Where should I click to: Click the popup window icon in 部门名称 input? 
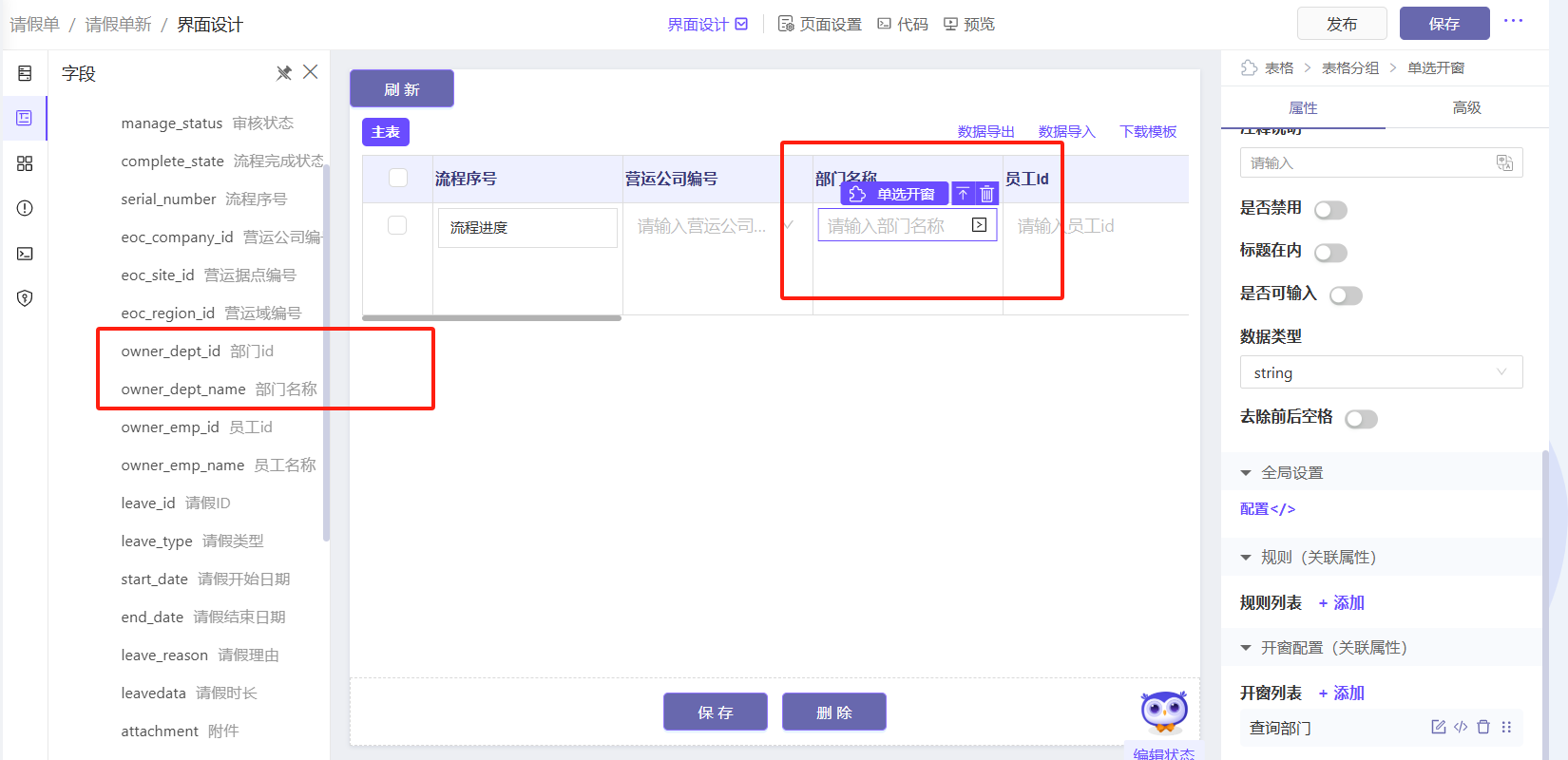979,225
